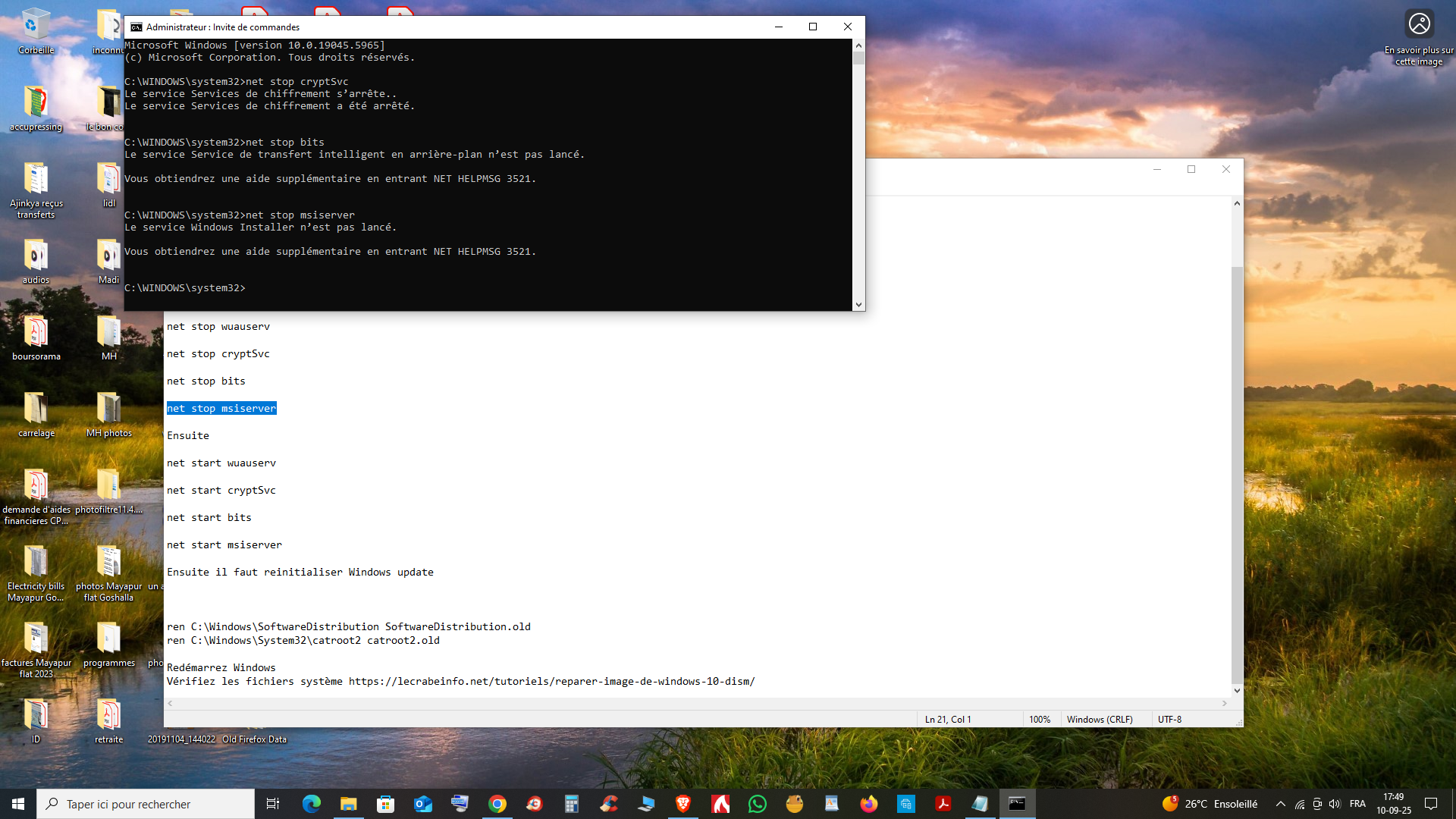1456x819 pixels.
Task: Open the Windows Start menu
Action: pos(18,804)
